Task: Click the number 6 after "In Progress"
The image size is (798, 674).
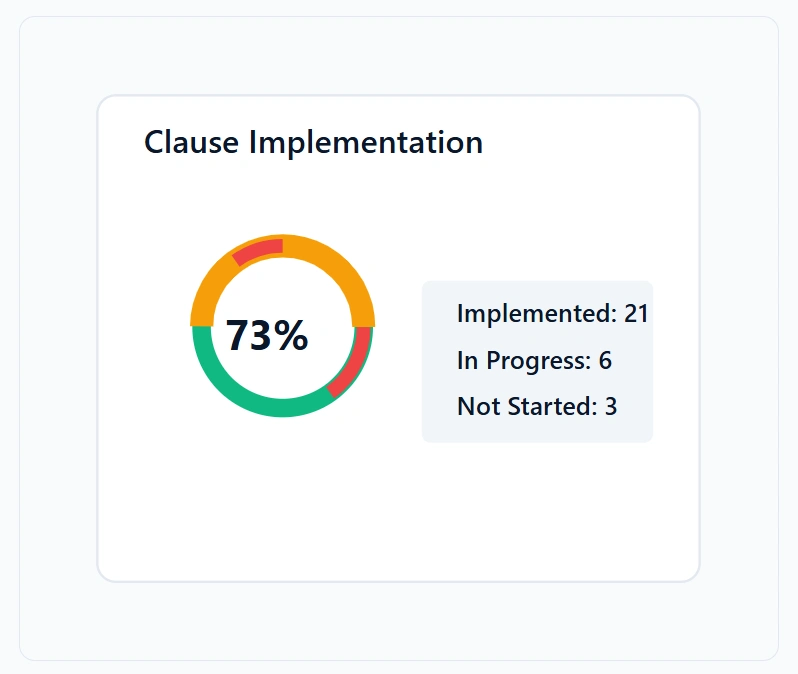Action: (x=605, y=360)
